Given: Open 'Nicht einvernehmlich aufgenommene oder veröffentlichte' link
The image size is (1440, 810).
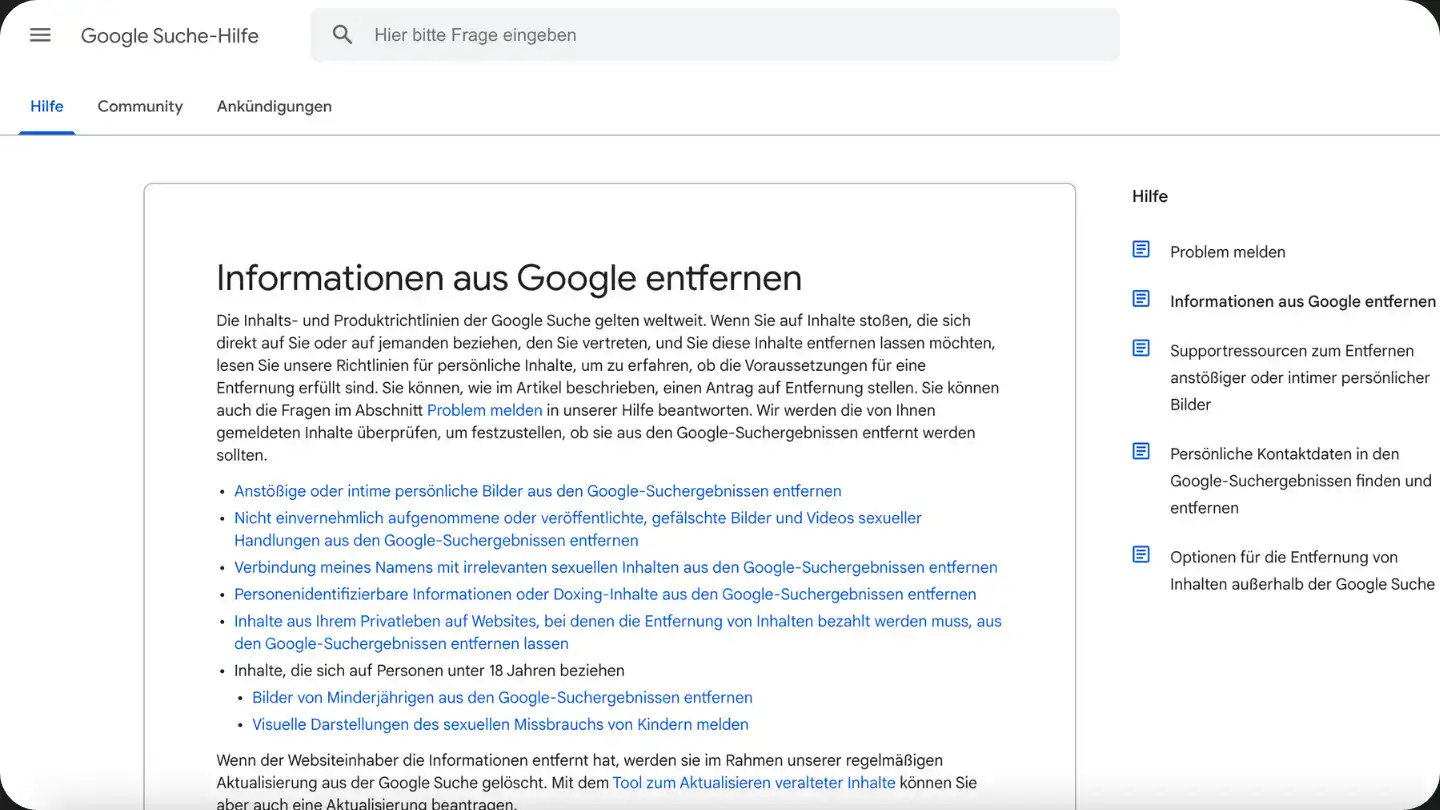Looking at the screenshot, I should 578,529.
